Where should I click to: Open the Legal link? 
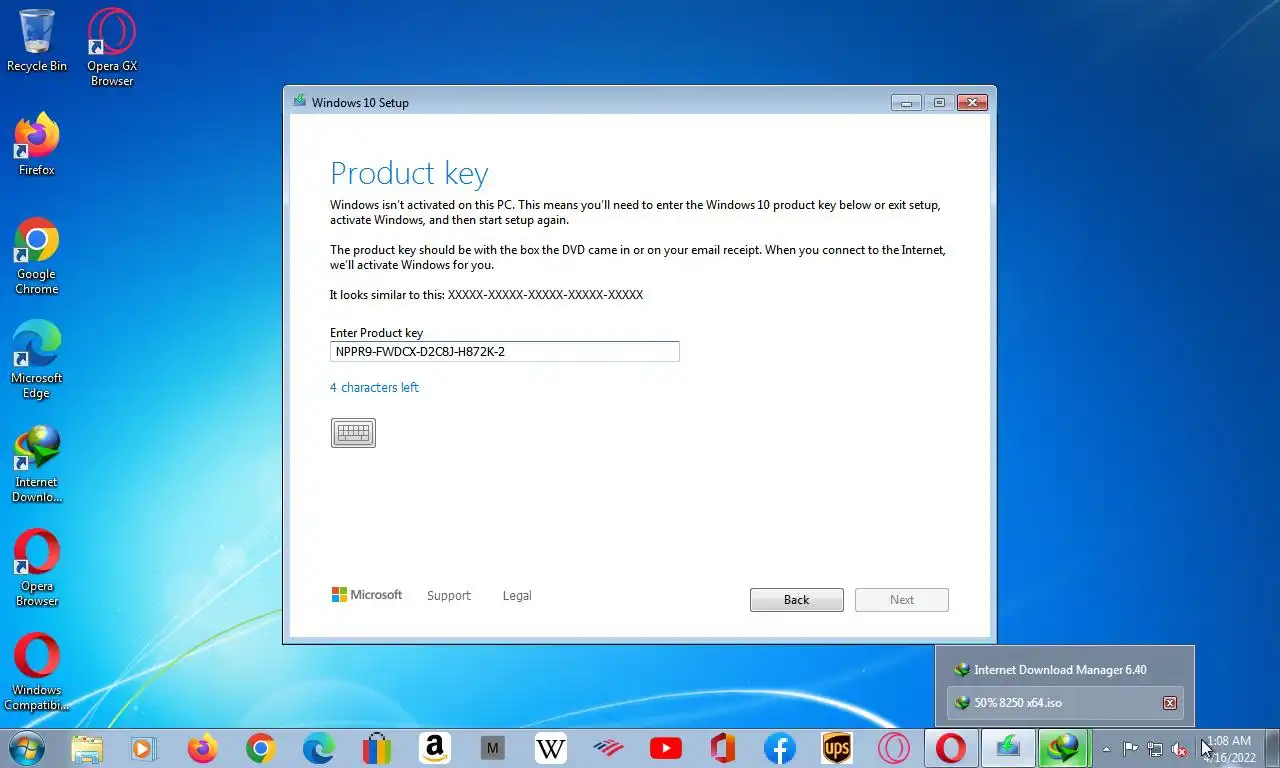tap(517, 596)
